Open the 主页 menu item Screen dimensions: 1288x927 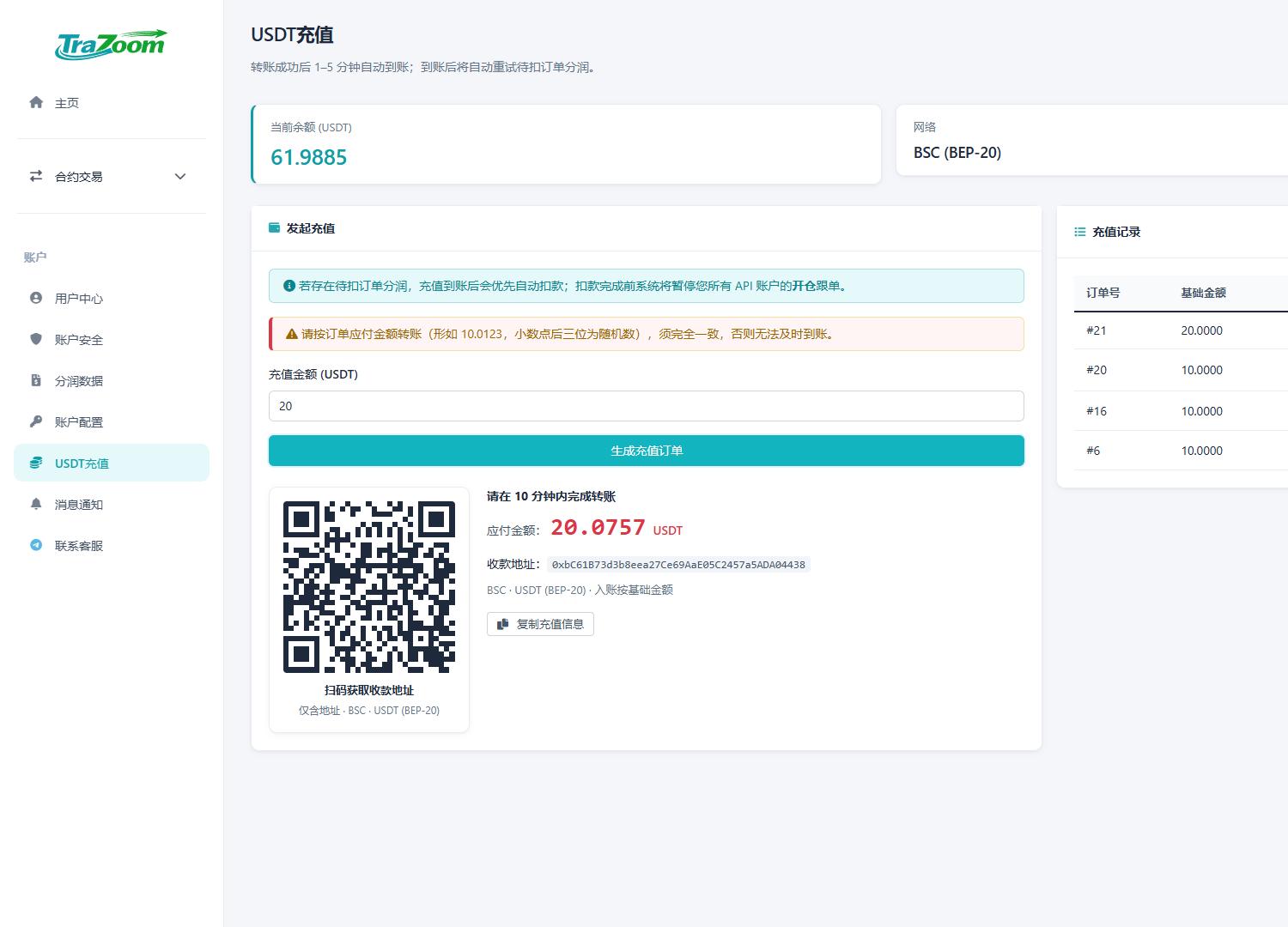112,103
